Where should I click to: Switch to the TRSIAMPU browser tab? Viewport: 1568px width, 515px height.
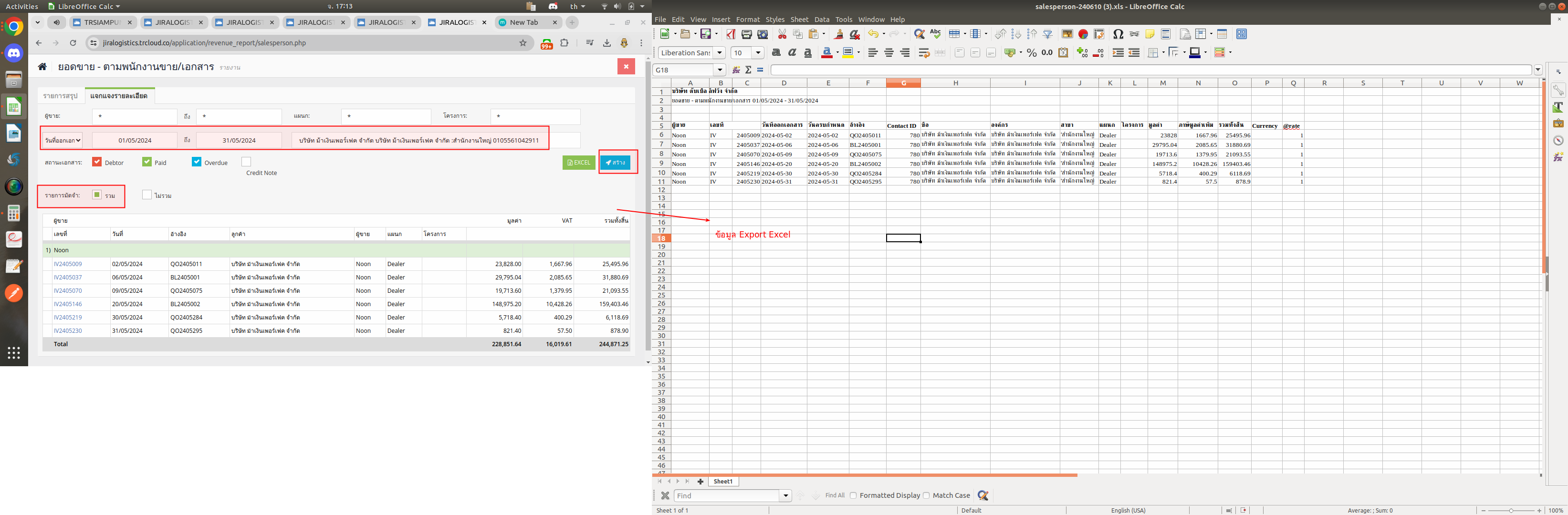point(102,22)
